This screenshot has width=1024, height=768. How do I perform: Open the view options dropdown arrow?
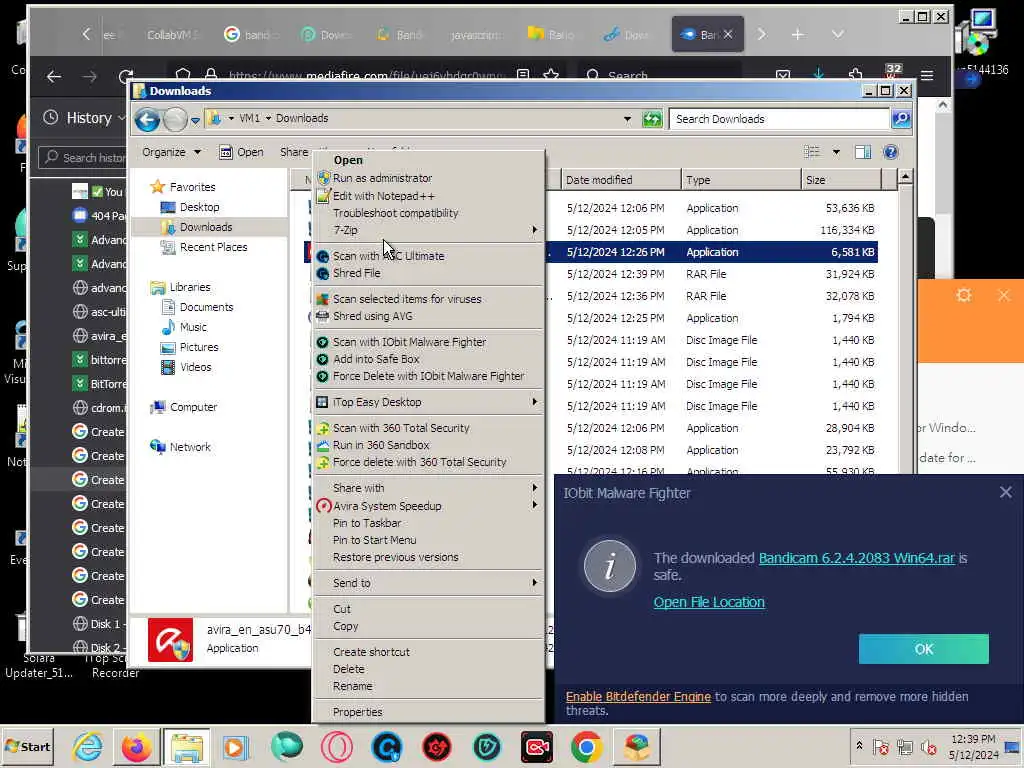836,152
